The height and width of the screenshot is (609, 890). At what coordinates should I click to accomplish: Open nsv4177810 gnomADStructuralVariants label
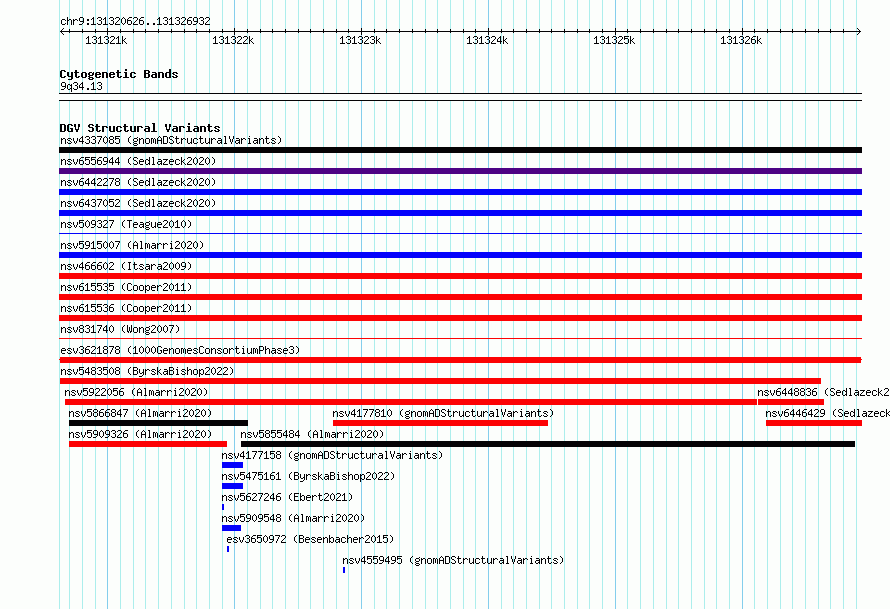(x=443, y=413)
